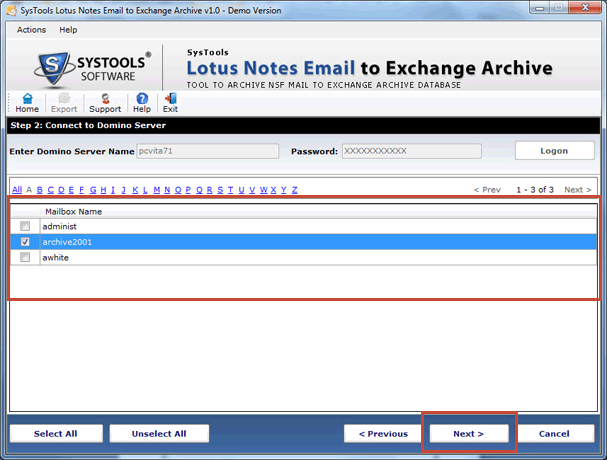The height and width of the screenshot is (460, 607).
Task: Filter mailboxes by letter T
Action: click(230, 190)
